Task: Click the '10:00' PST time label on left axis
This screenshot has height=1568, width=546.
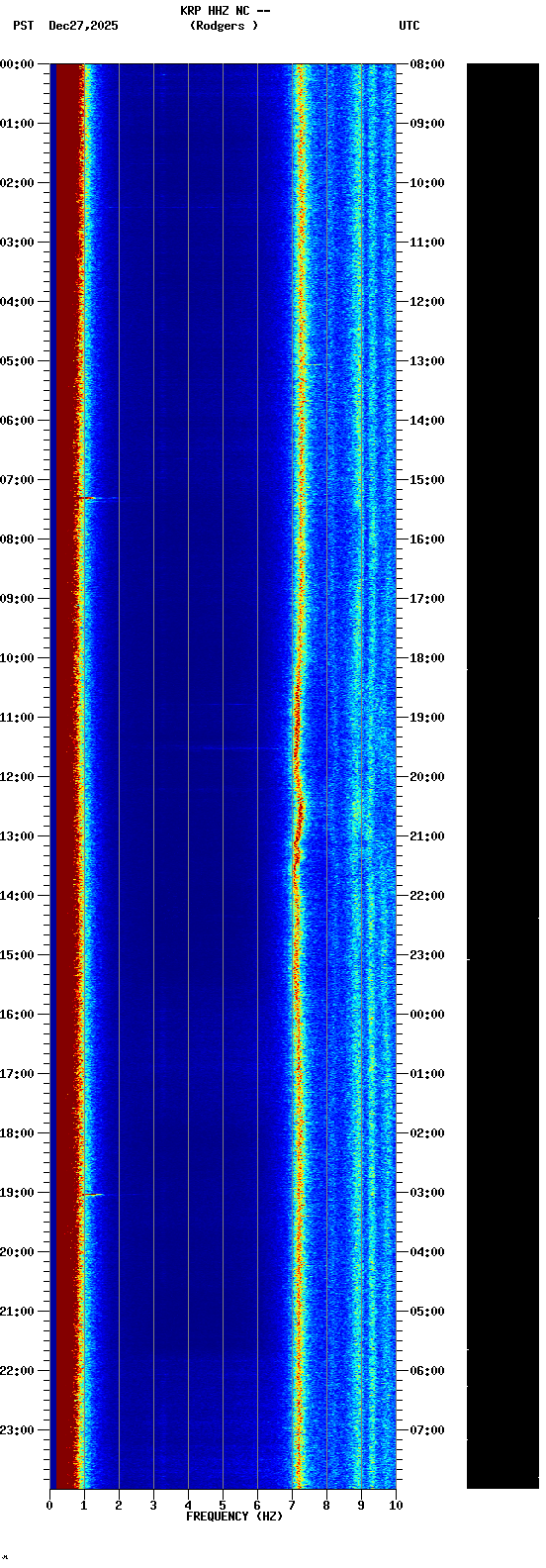Action: tap(17, 658)
